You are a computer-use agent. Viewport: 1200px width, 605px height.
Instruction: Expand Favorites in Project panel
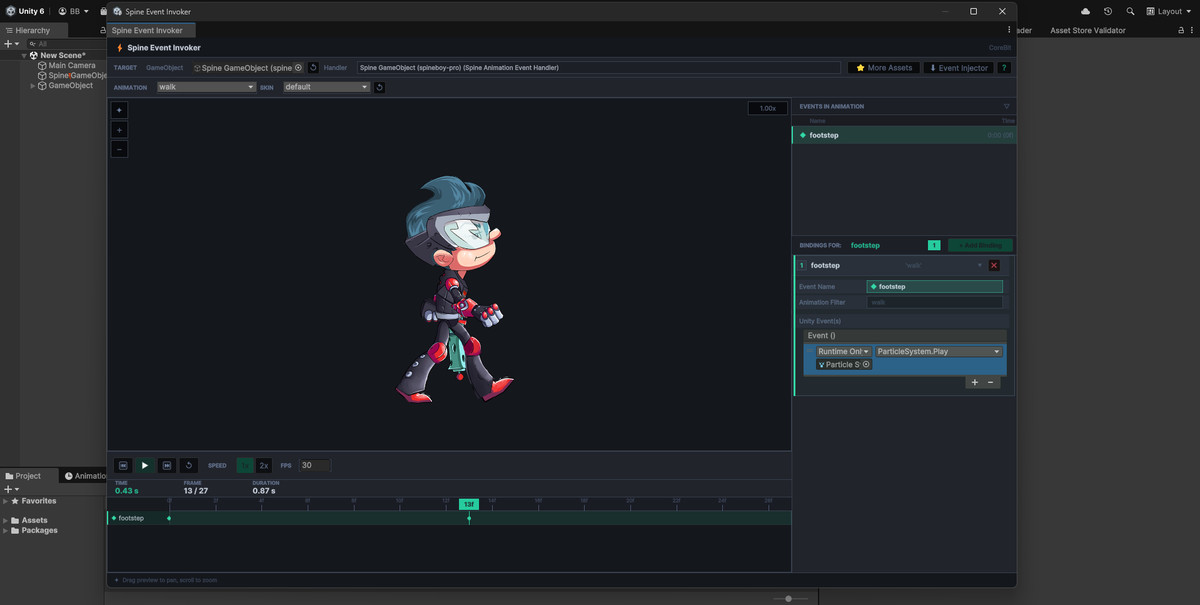[x=6, y=501]
